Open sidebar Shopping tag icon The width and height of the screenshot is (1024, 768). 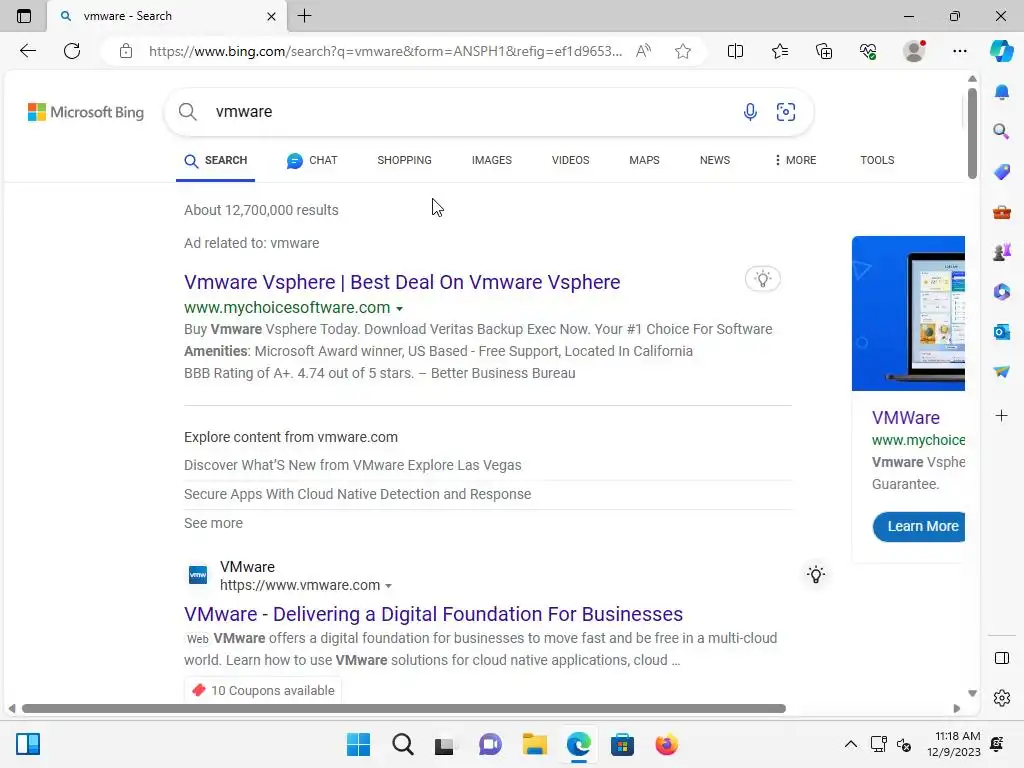[1001, 172]
